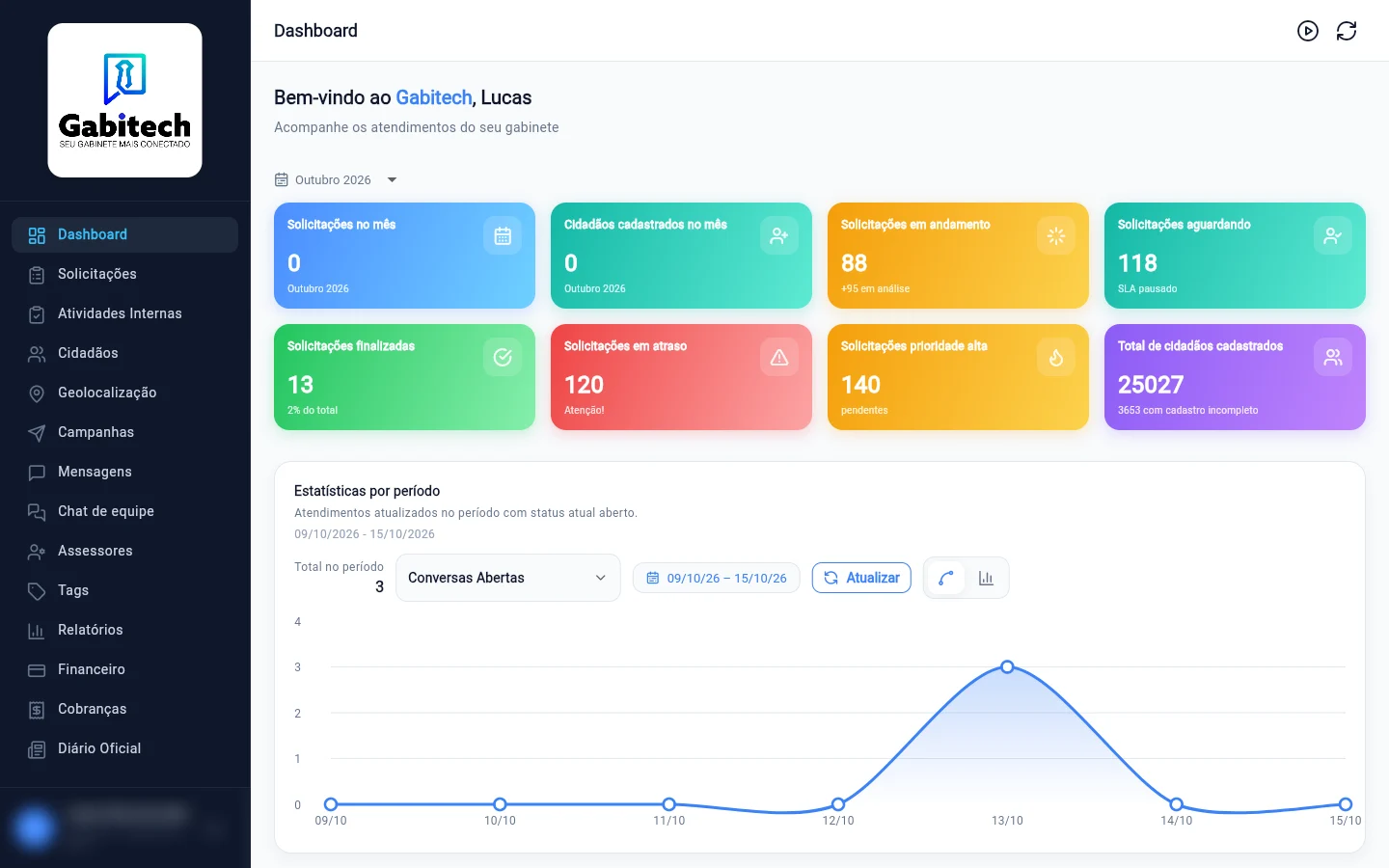Click the chart data point at 09/10
The width and height of the screenshot is (1389, 868).
[331, 804]
